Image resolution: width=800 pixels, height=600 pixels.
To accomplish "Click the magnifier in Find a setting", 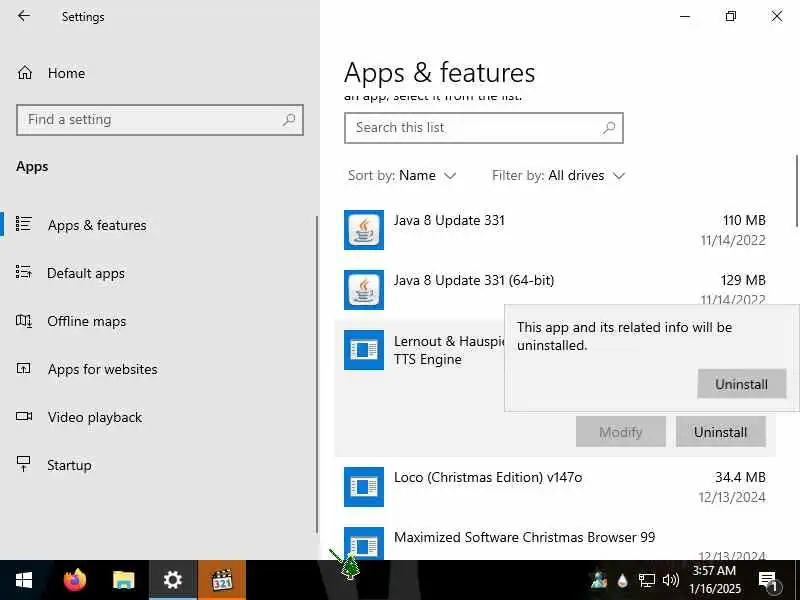I will click(x=289, y=120).
